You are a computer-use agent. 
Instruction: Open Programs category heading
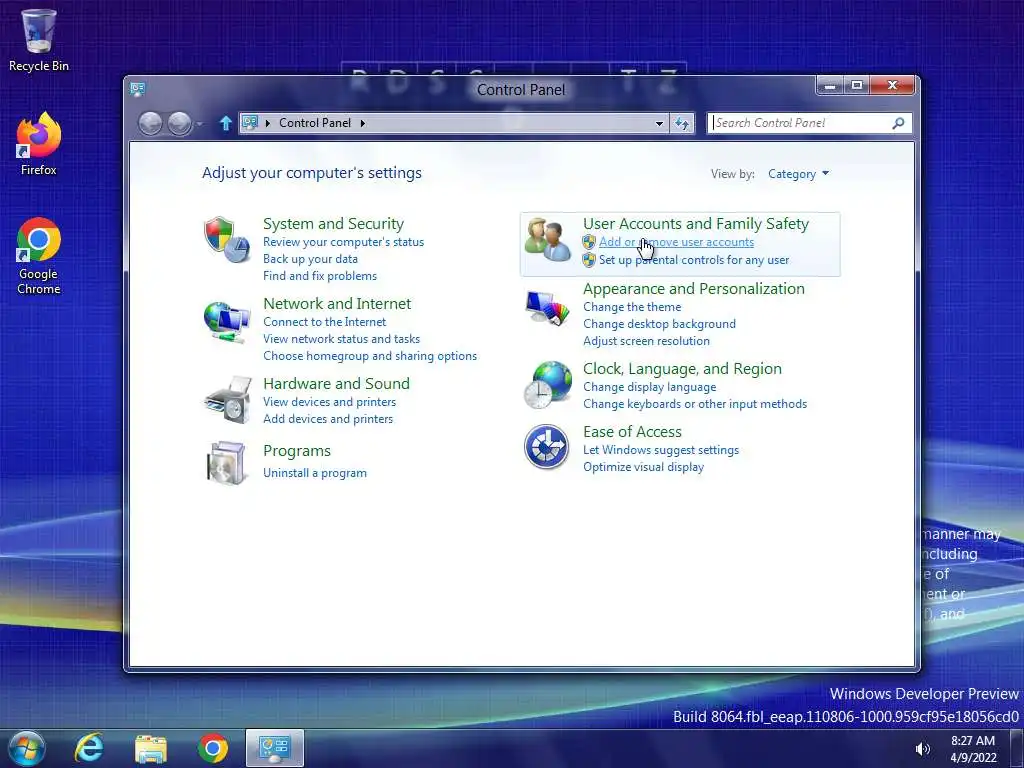click(296, 451)
